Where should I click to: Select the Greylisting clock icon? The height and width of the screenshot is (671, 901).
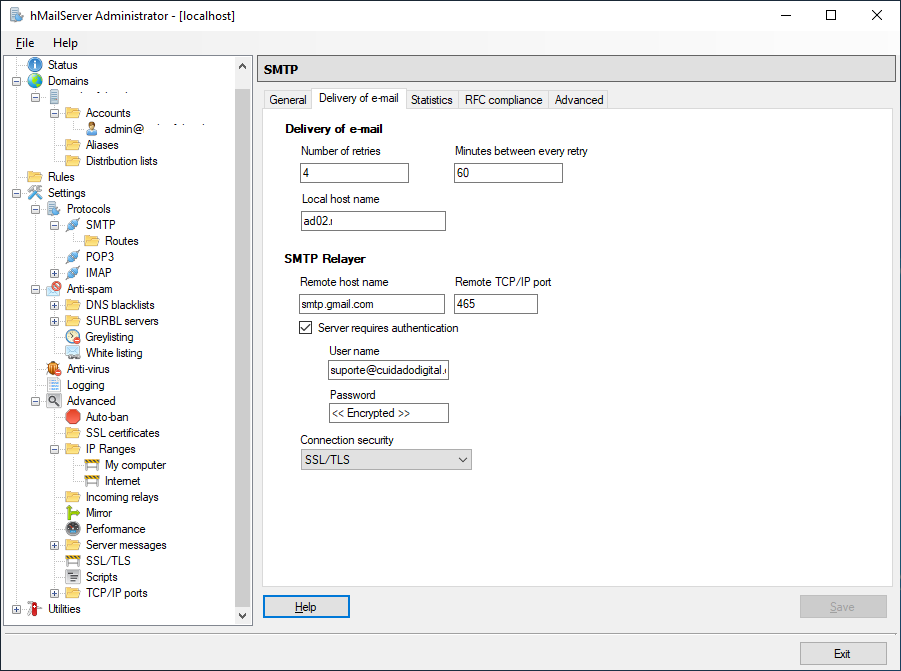(73, 337)
